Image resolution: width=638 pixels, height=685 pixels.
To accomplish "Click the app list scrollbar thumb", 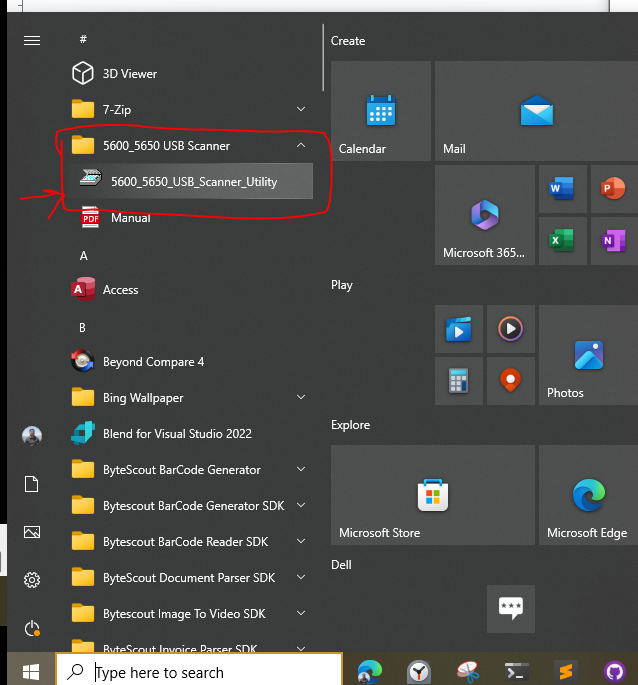I will click(x=323, y=58).
